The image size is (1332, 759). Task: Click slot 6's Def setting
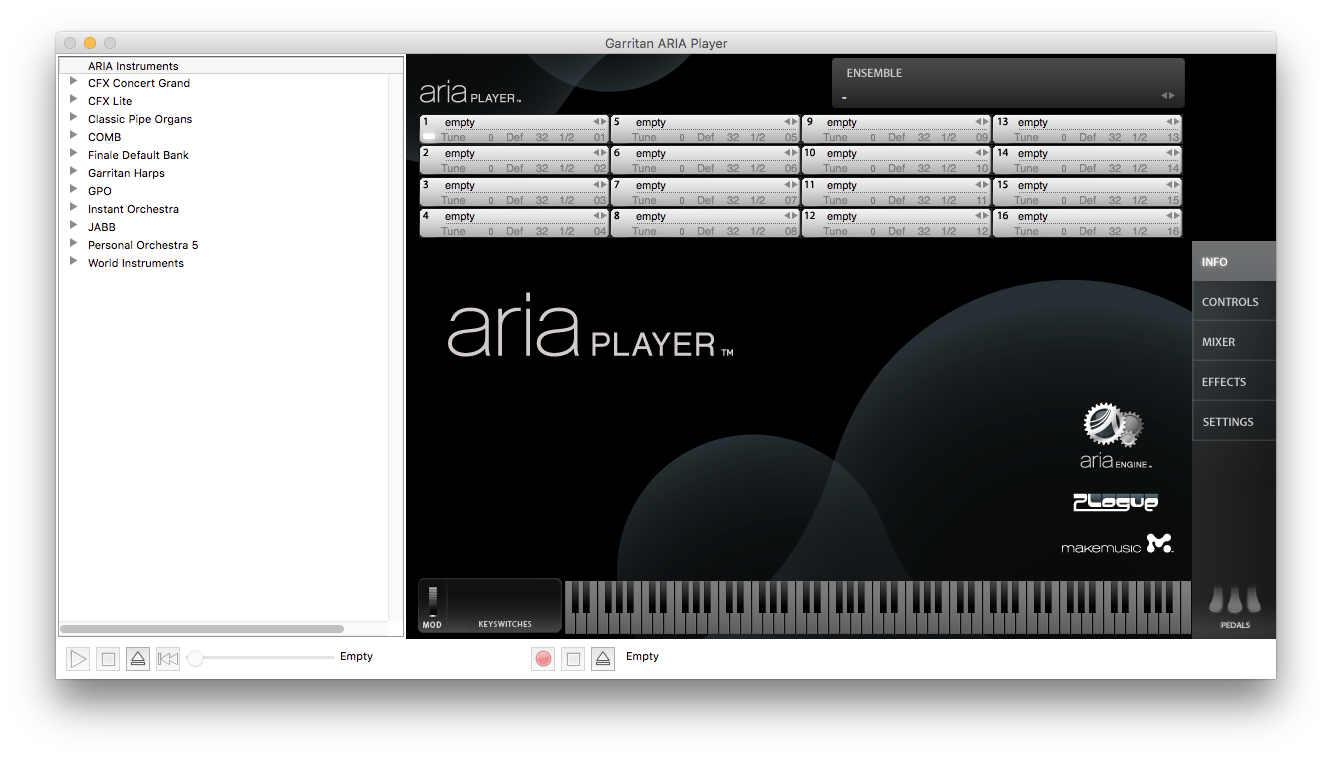tap(706, 169)
